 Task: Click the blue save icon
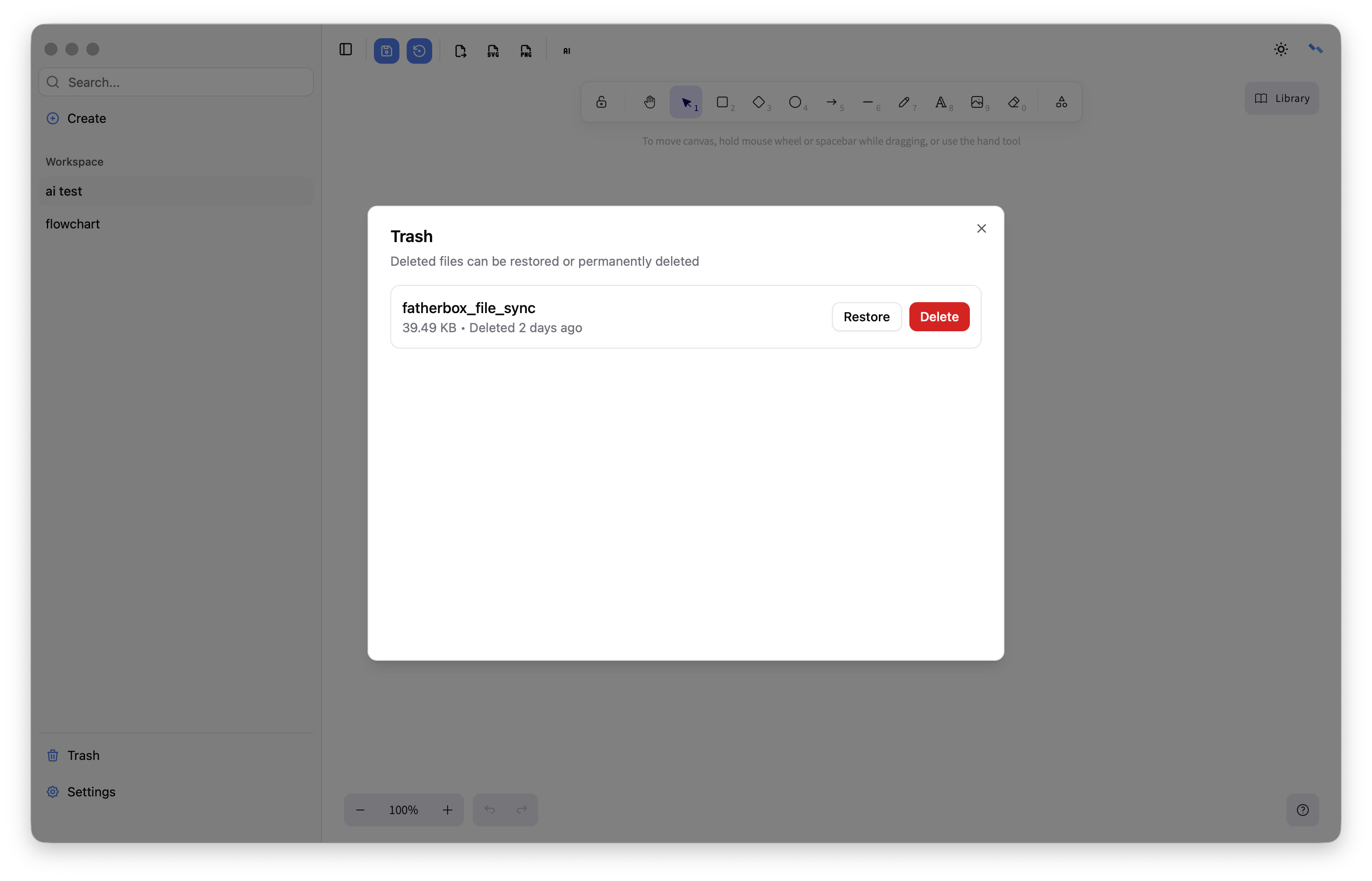point(387,51)
